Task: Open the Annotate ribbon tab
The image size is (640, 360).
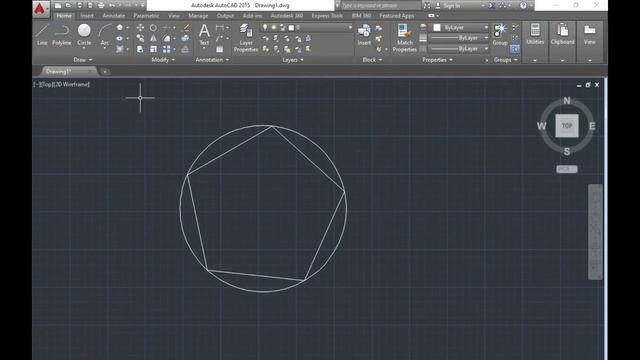Action: pos(113,16)
